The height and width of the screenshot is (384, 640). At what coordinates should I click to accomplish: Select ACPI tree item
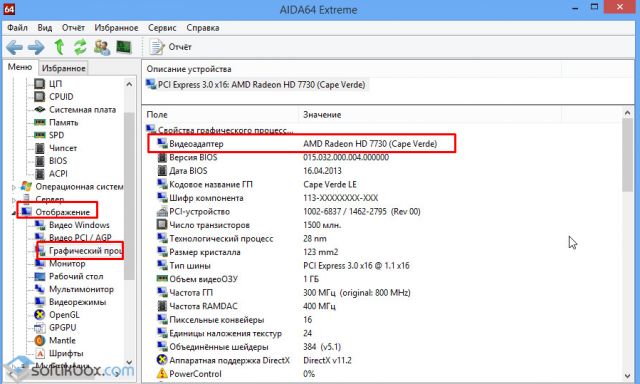(58, 174)
